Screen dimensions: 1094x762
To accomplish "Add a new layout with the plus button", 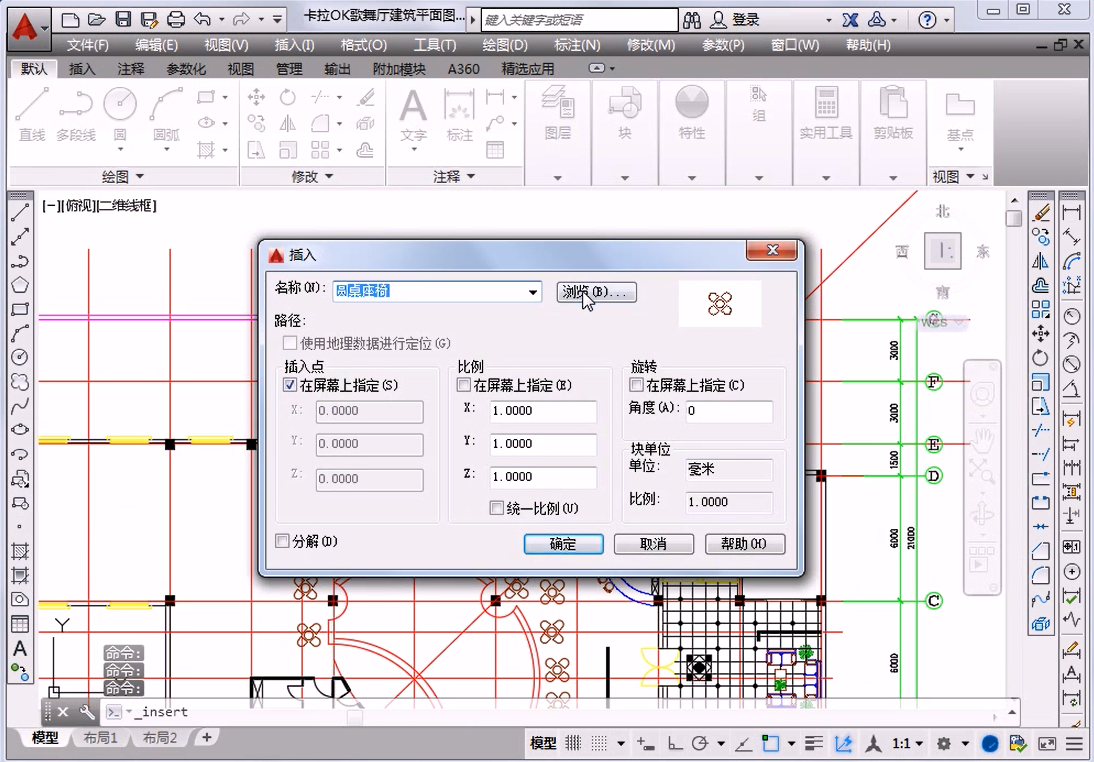I will (x=207, y=737).
